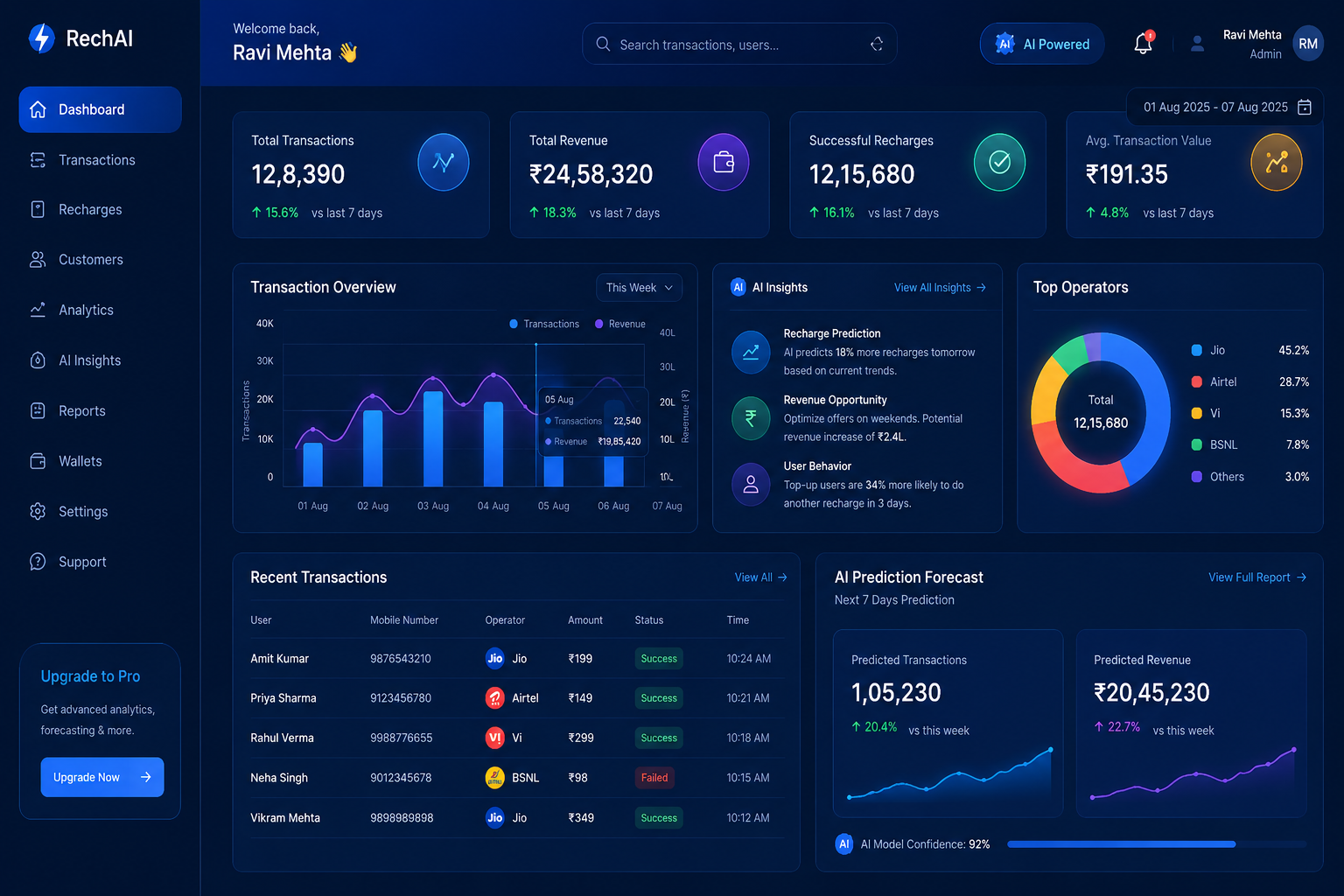Expand the This Week dropdown
The height and width of the screenshot is (896, 1344).
pos(640,288)
